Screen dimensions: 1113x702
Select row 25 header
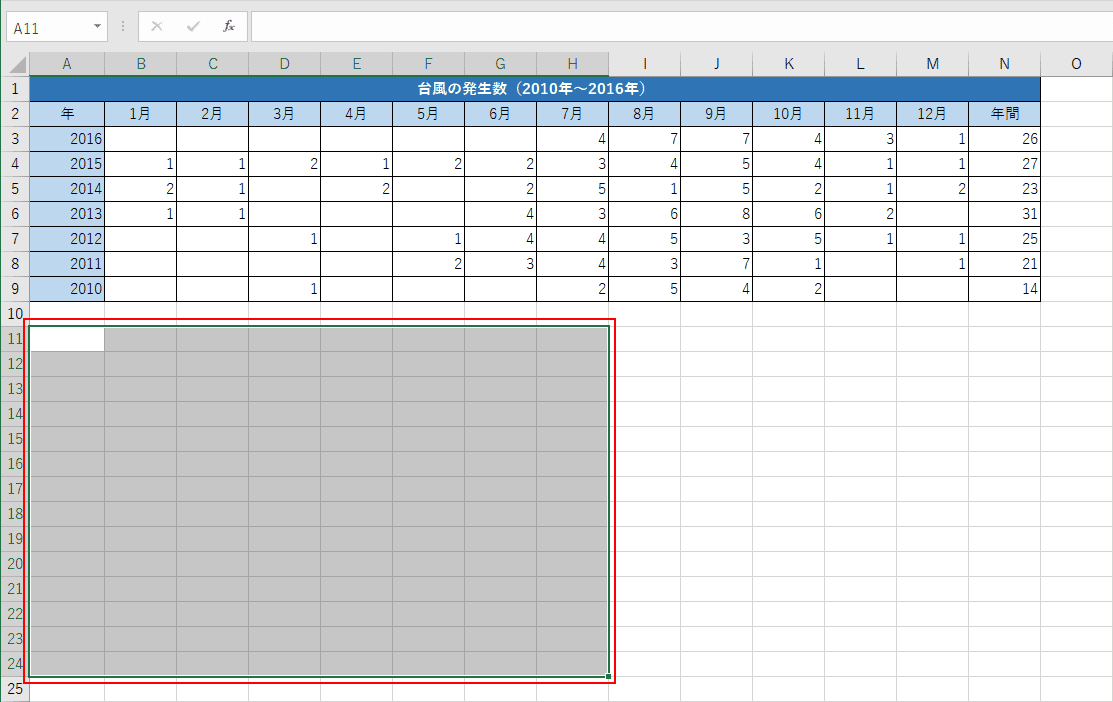[15, 689]
